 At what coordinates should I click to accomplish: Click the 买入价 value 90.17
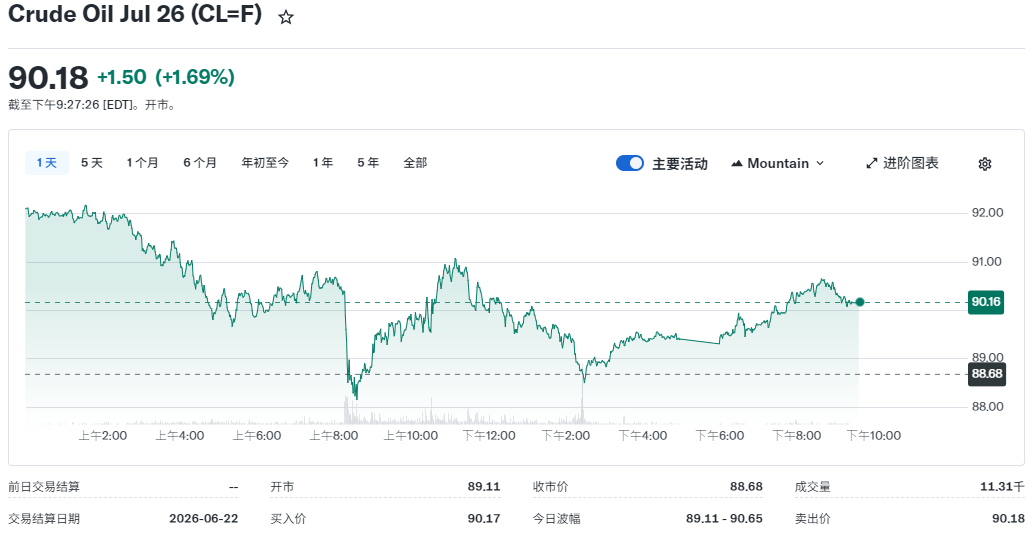[x=484, y=519]
